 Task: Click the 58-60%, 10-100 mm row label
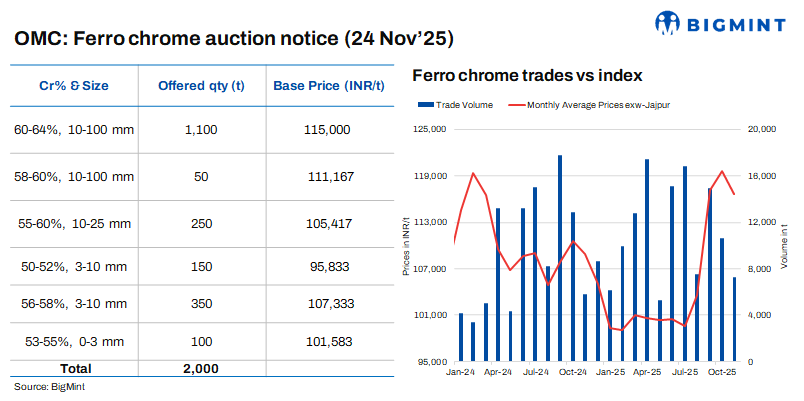[74, 176]
